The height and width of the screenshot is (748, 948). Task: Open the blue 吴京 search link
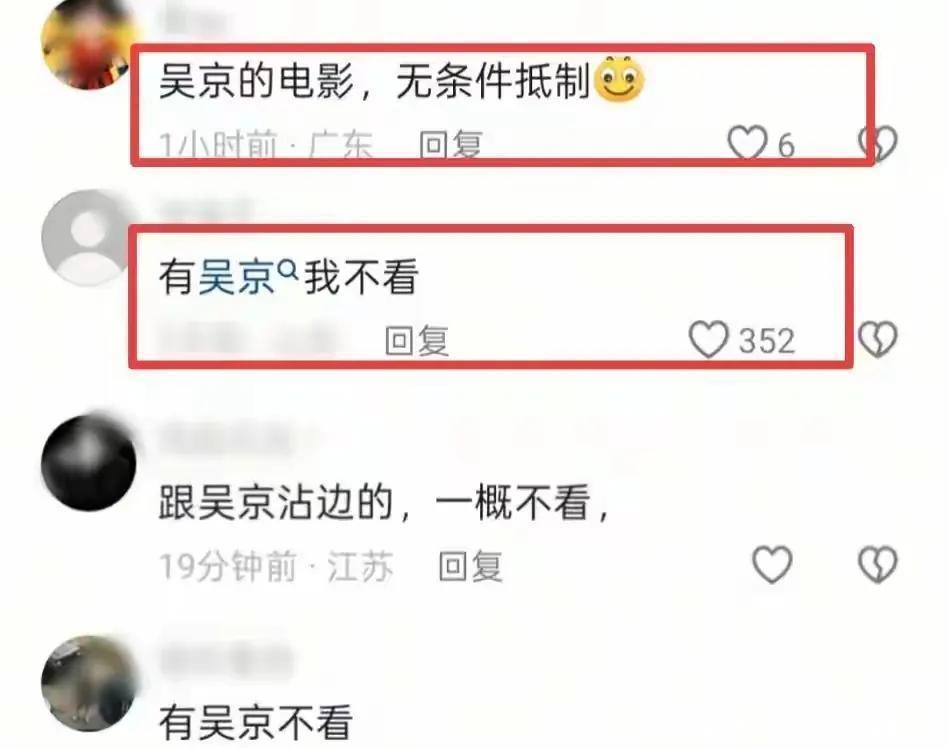click(x=236, y=278)
